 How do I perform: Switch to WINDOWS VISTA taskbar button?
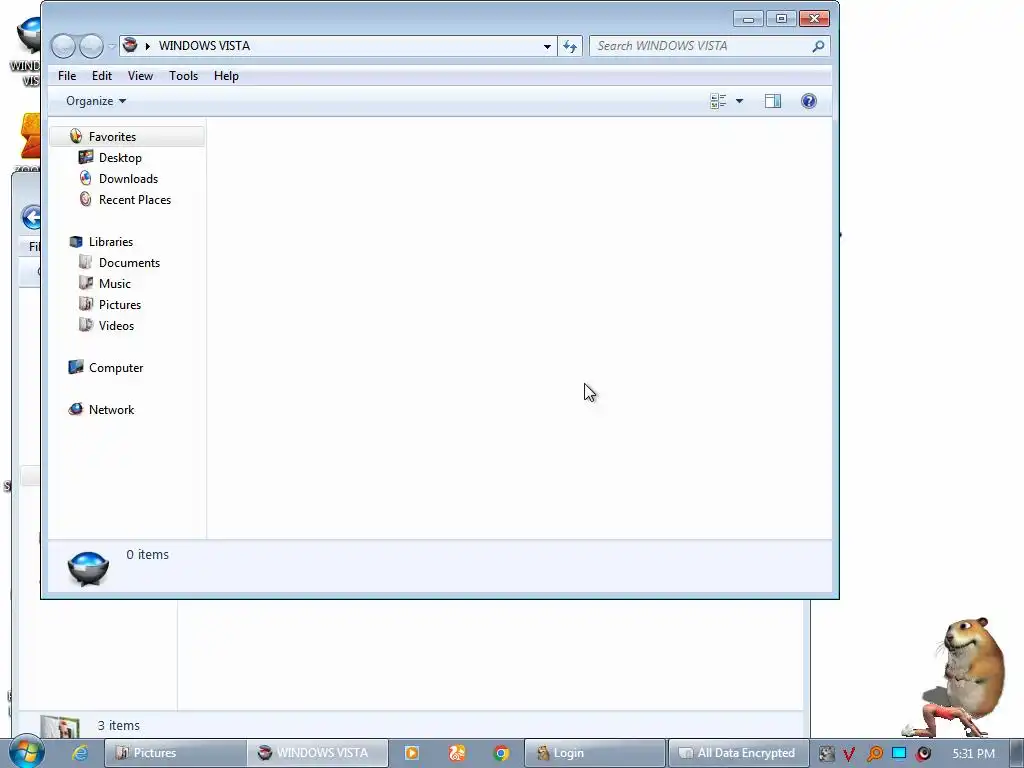pos(317,753)
